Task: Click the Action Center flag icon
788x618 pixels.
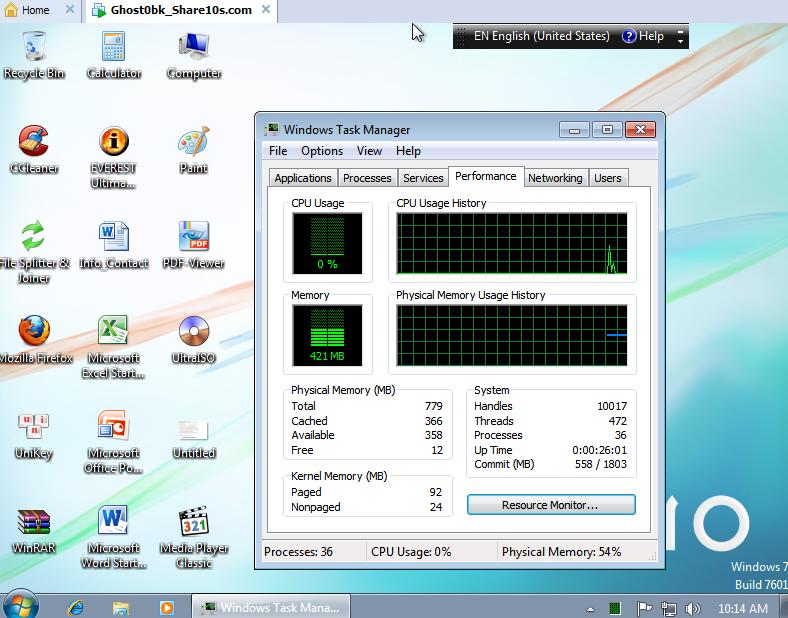Action: point(644,609)
